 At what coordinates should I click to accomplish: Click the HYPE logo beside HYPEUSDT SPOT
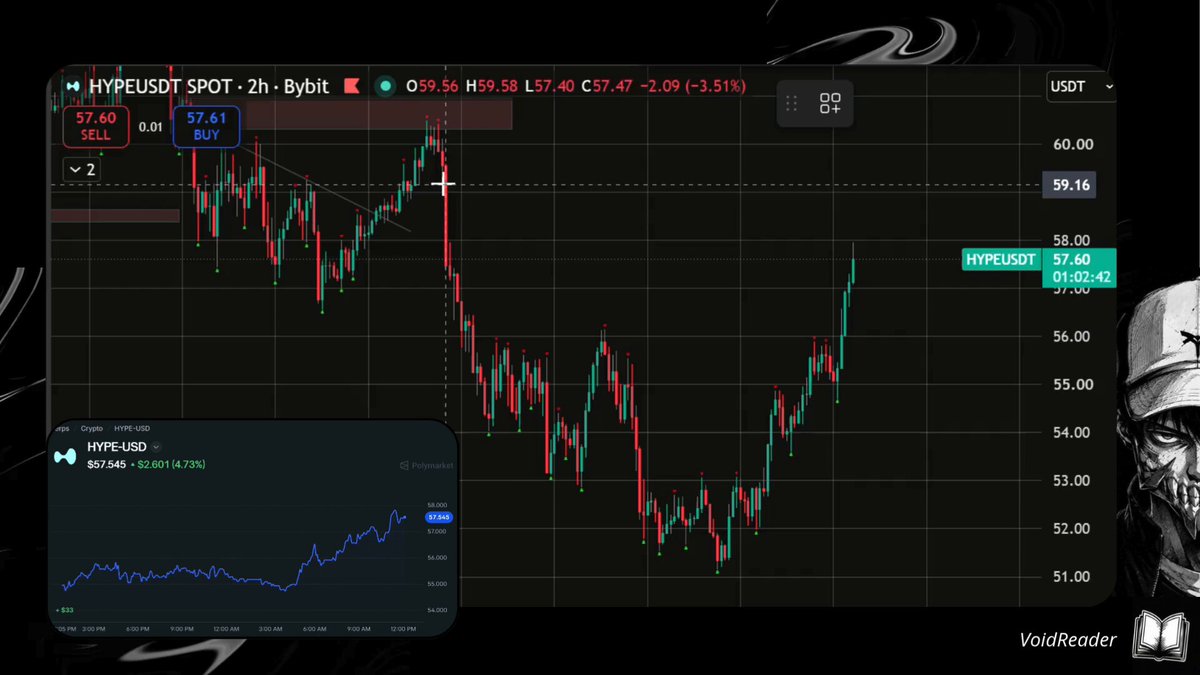coord(71,86)
